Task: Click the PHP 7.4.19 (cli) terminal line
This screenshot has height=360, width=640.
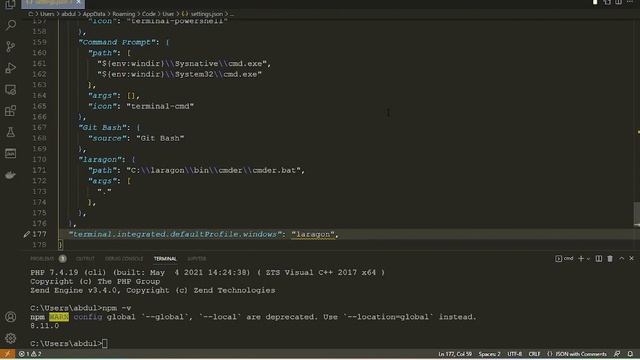Action: pos(207,272)
